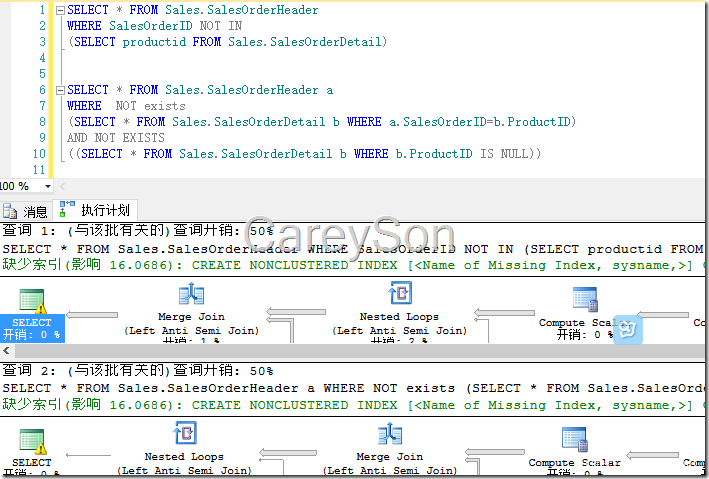Collapse the second SELECT query at line 6
Screen dimensions: 709x479
point(60,90)
